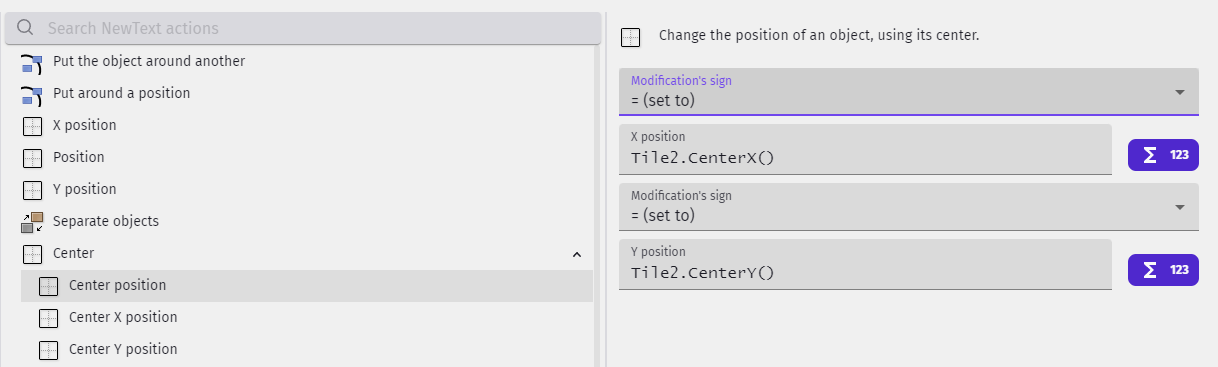Click the Center X position icon
The height and width of the screenshot is (367, 1218).
pyautogui.click(x=48, y=318)
